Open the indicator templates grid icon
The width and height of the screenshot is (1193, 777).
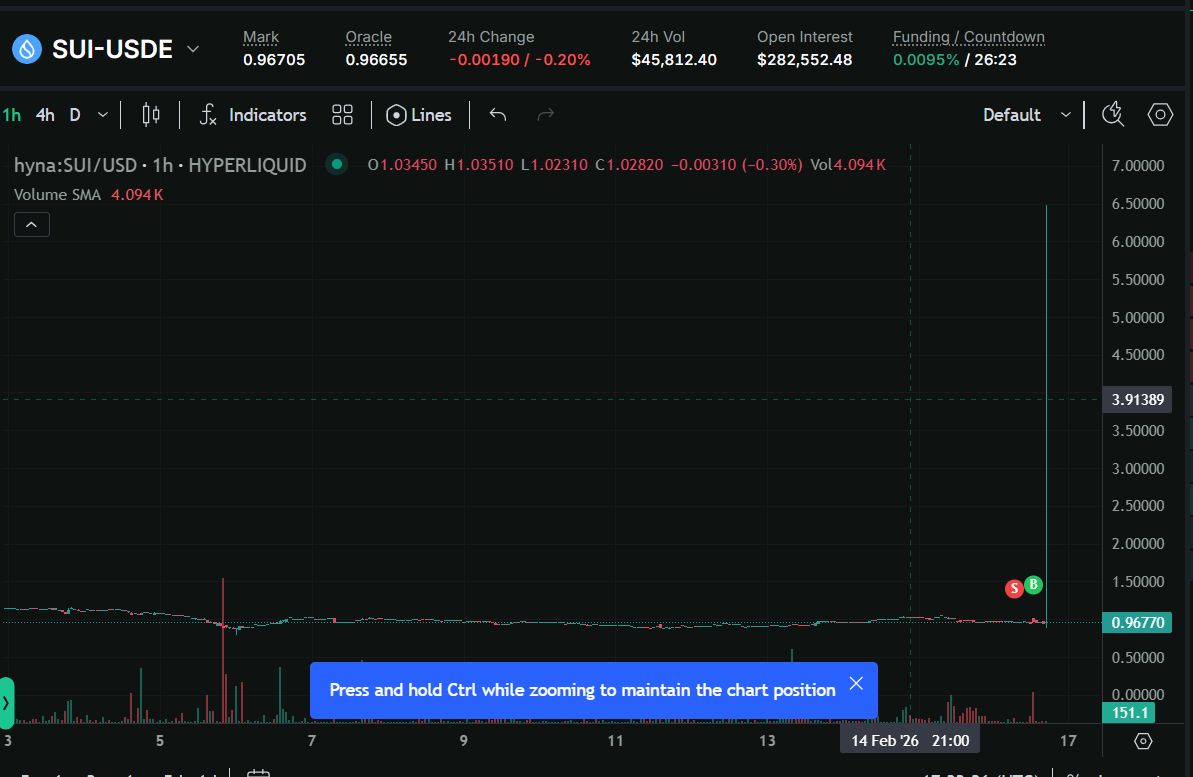pyautogui.click(x=342, y=115)
